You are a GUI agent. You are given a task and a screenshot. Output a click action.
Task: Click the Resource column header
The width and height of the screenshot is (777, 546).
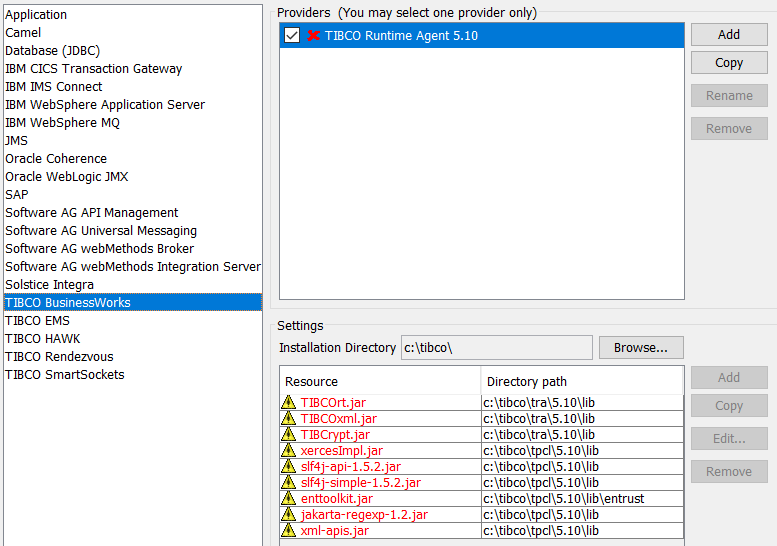click(x=381, y=382)
